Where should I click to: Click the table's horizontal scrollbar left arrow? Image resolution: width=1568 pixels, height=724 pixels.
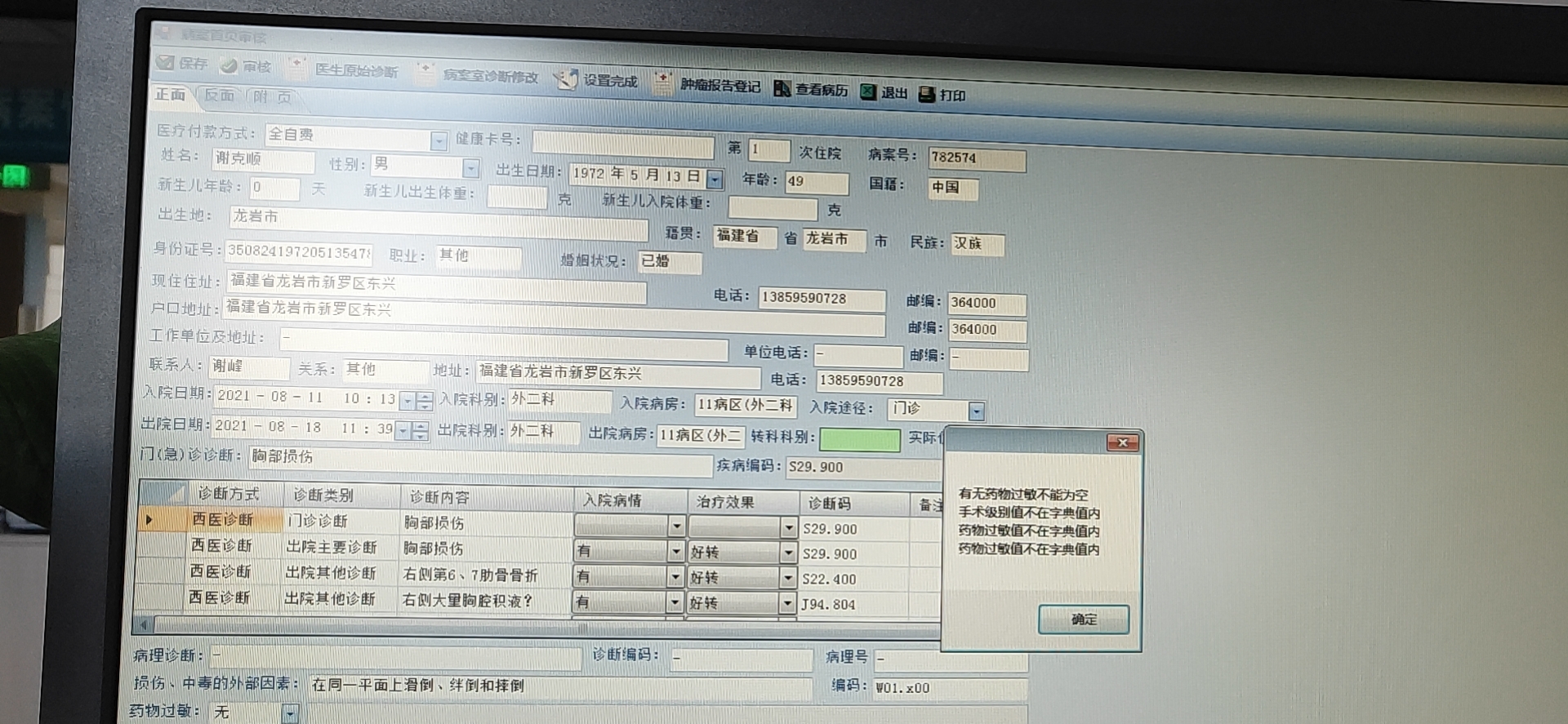click(144, 625)
